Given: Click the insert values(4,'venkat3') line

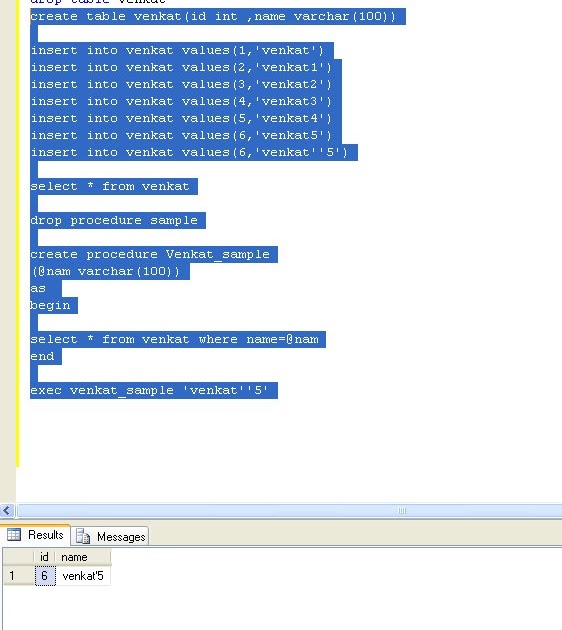Looking at the screenshot, I should 181,101.
